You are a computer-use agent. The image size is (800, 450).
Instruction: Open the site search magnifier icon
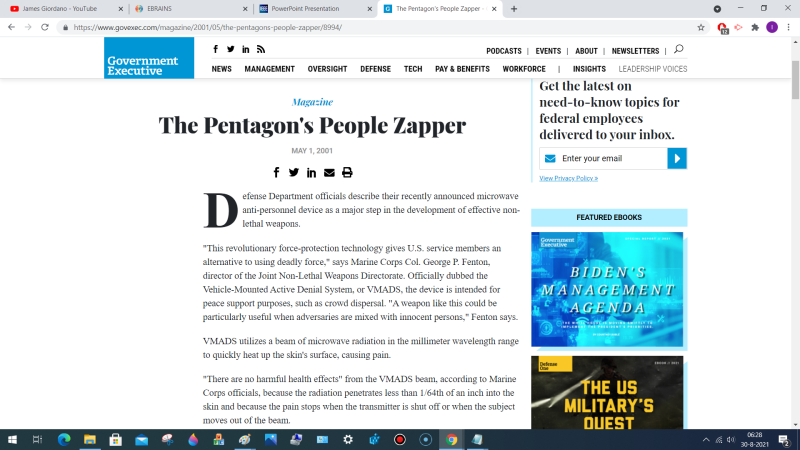coord(679,49)
